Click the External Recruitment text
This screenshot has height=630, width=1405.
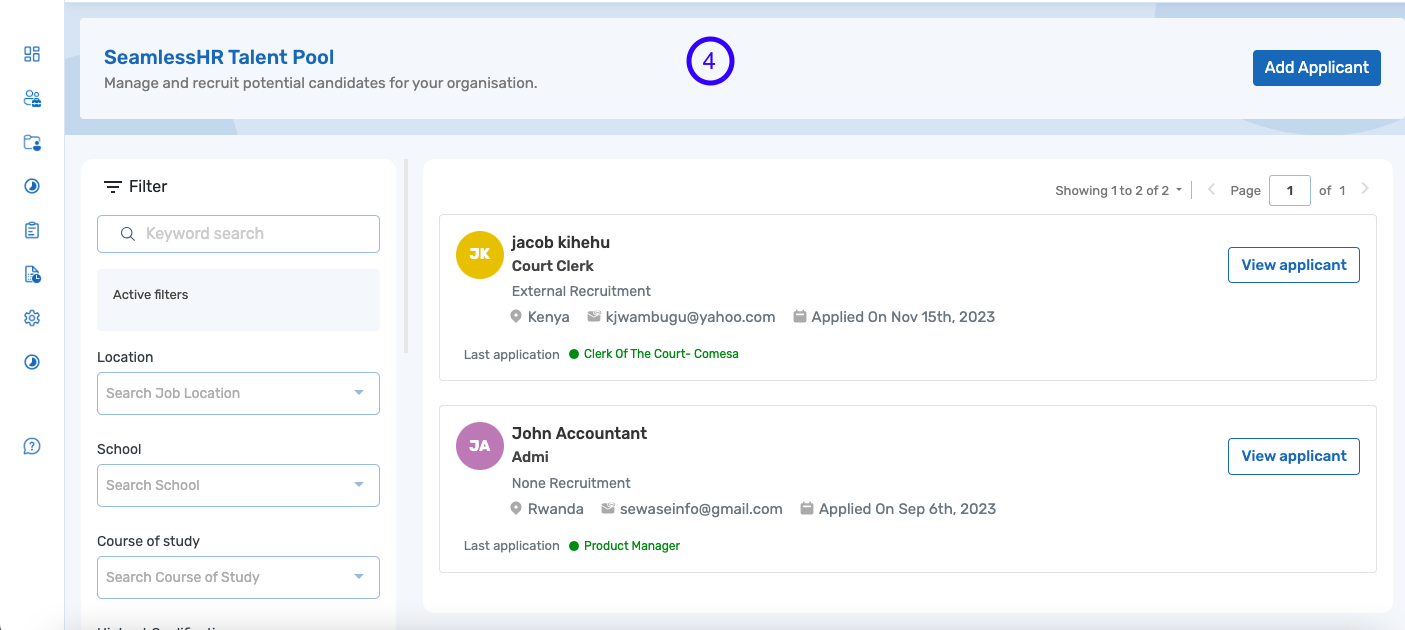(x=581, y=291)
